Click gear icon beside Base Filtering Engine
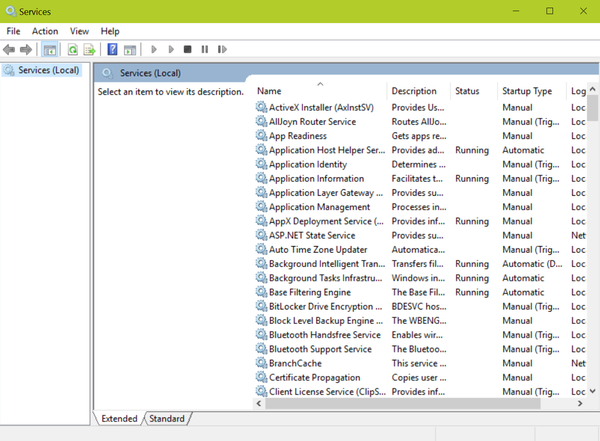Screen dimensions: 600x441 261,292
